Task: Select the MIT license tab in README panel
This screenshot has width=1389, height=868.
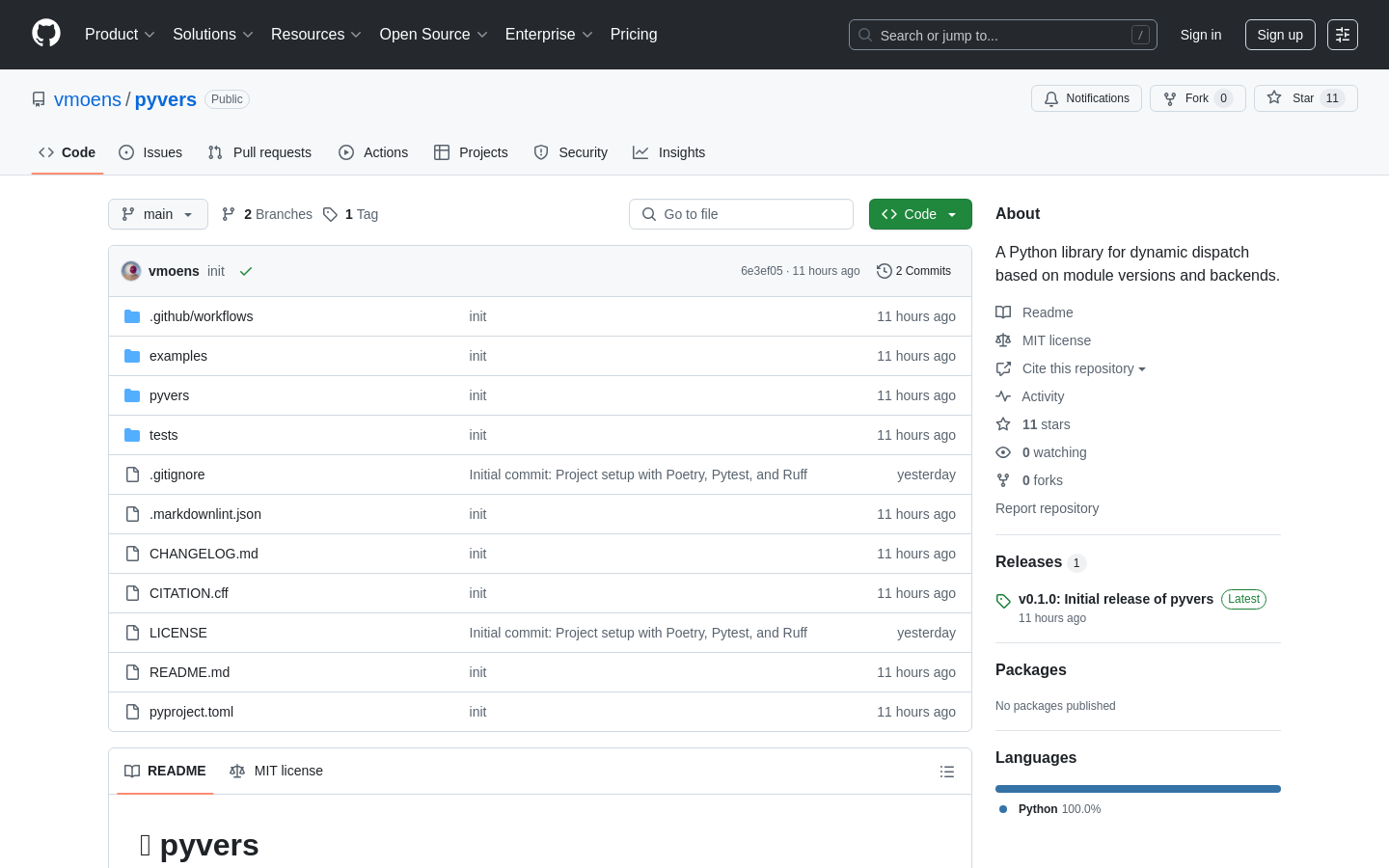Action: (x=276, y=771)
